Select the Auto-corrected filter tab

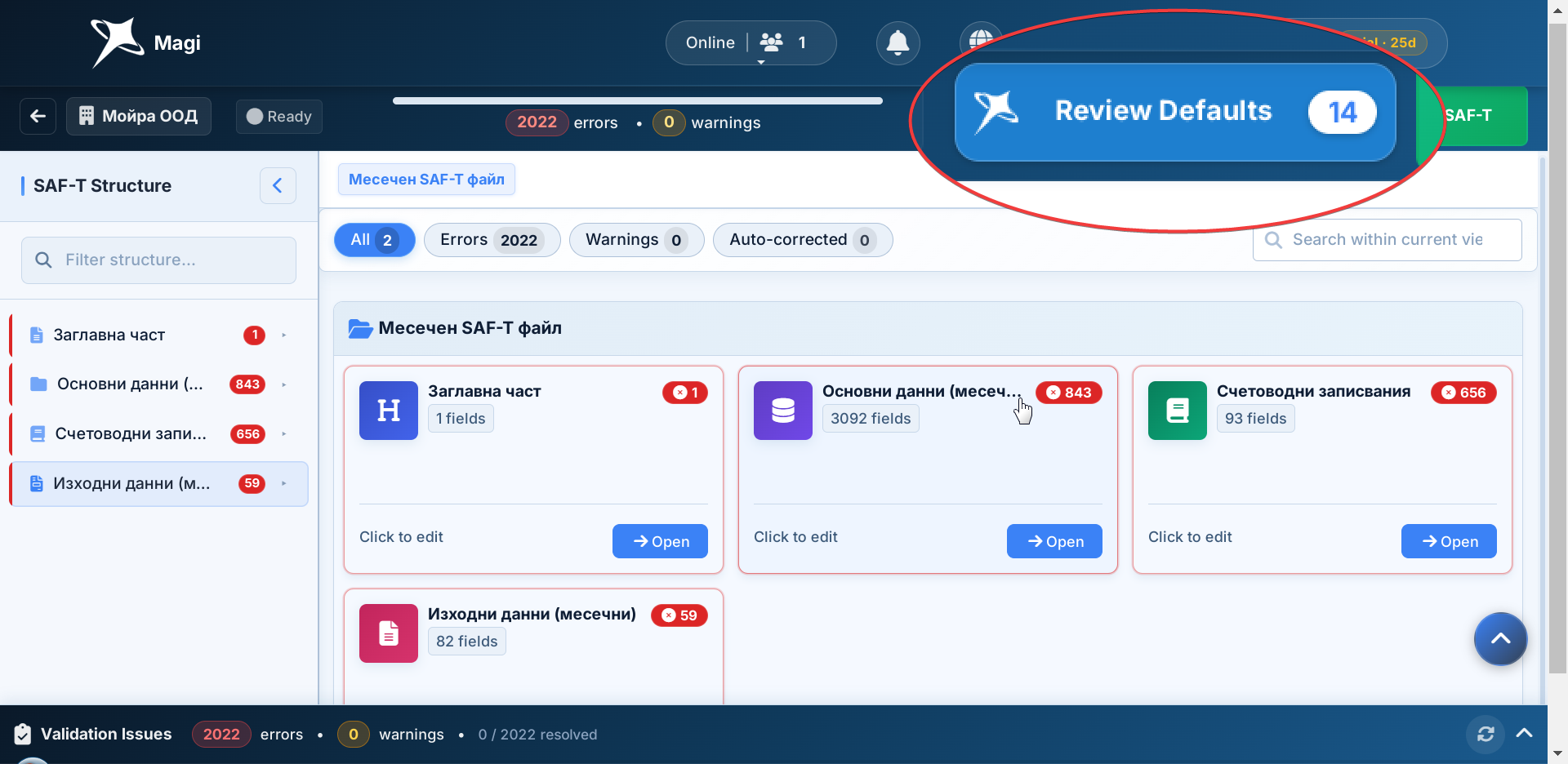click(803, 240)
